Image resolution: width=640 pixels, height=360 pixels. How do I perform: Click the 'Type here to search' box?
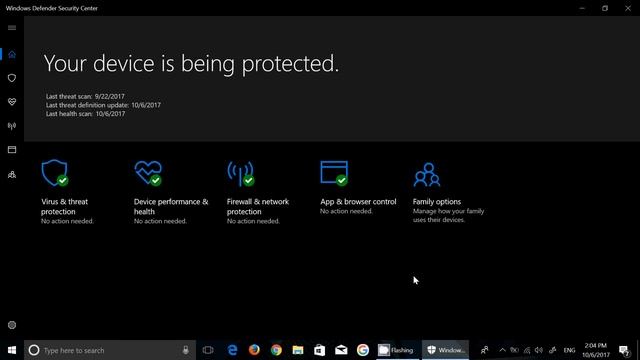tap(110, 350)
